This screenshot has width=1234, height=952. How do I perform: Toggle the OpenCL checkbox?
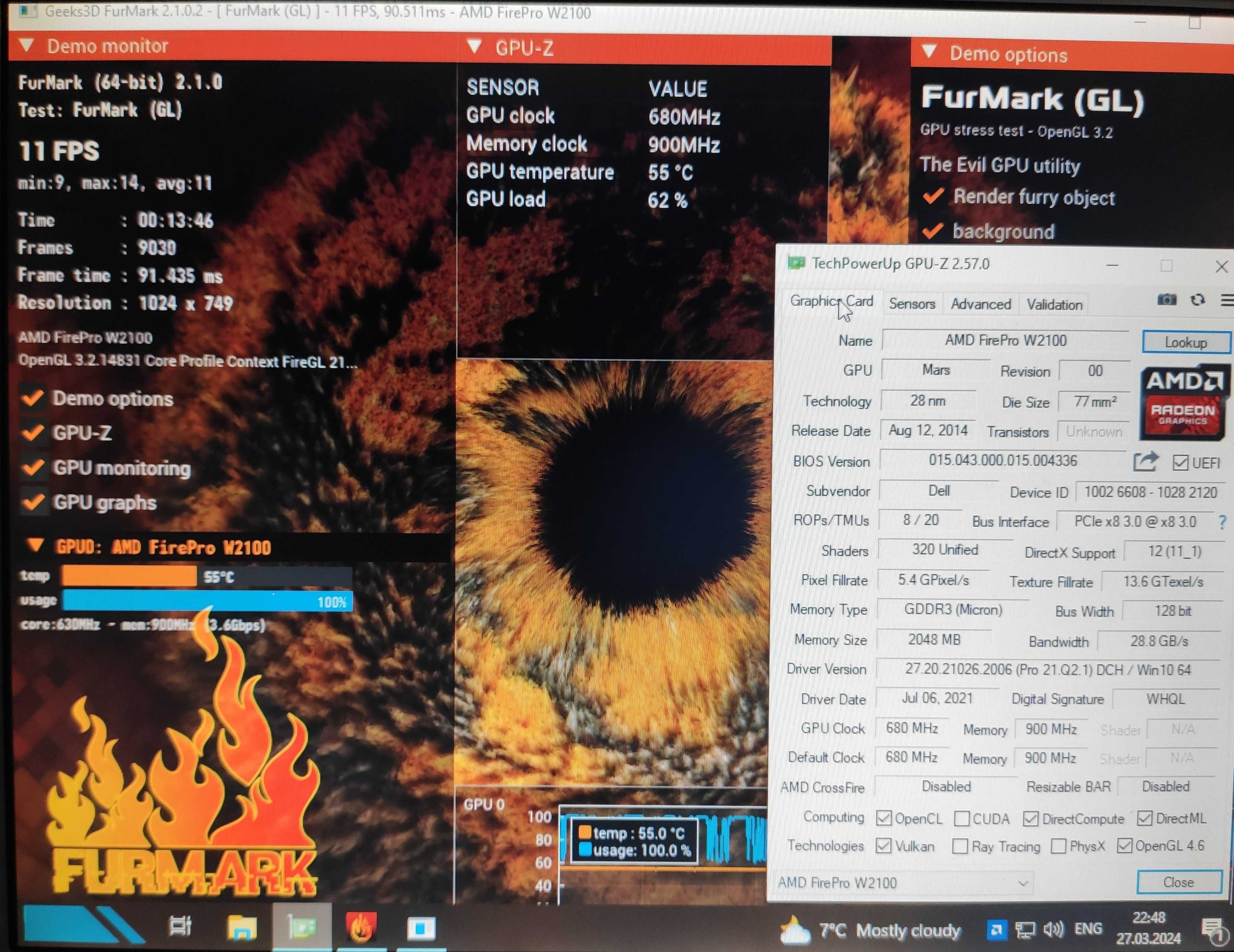[x=884, y=817]
